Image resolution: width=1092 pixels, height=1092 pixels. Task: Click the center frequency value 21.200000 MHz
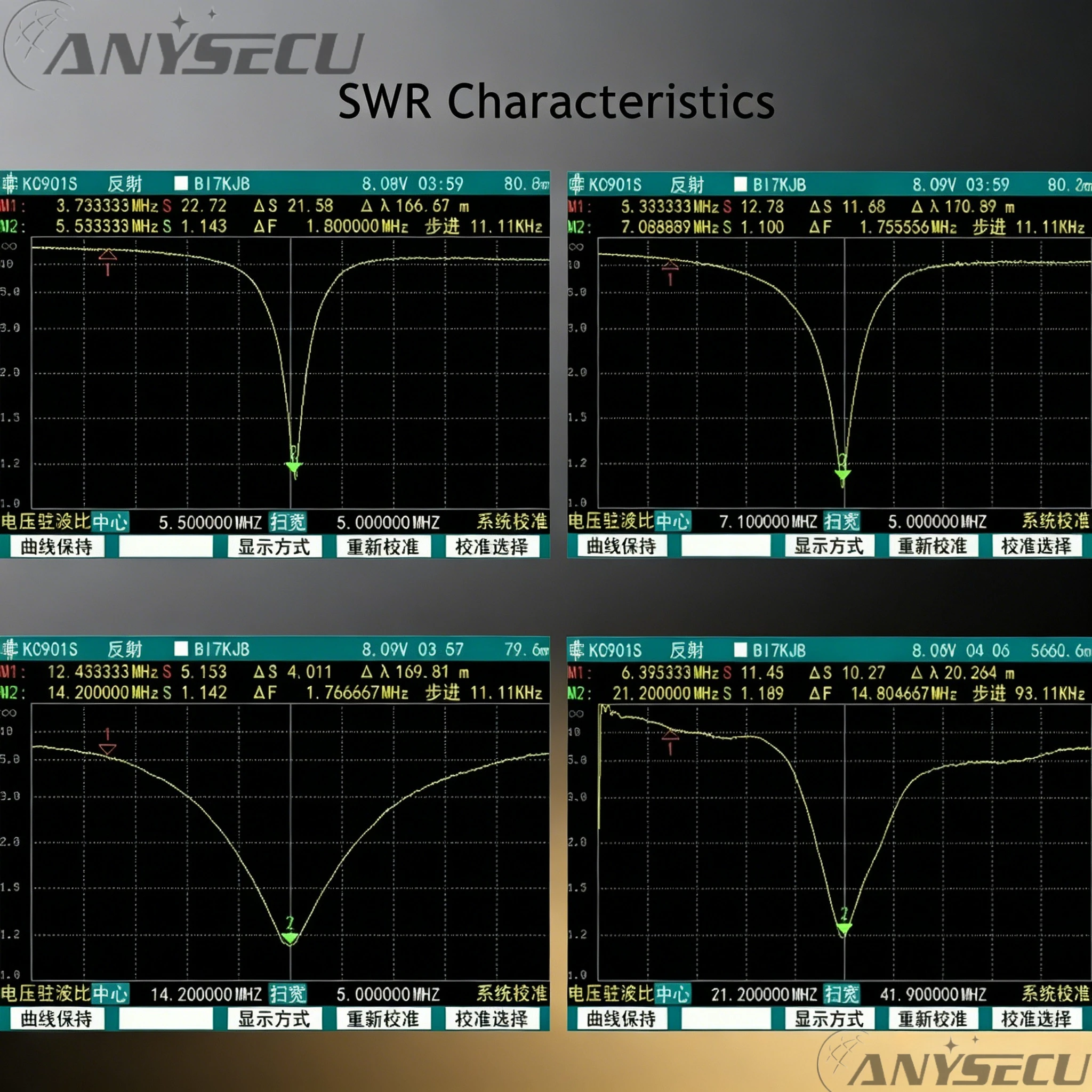click(764, 994)
